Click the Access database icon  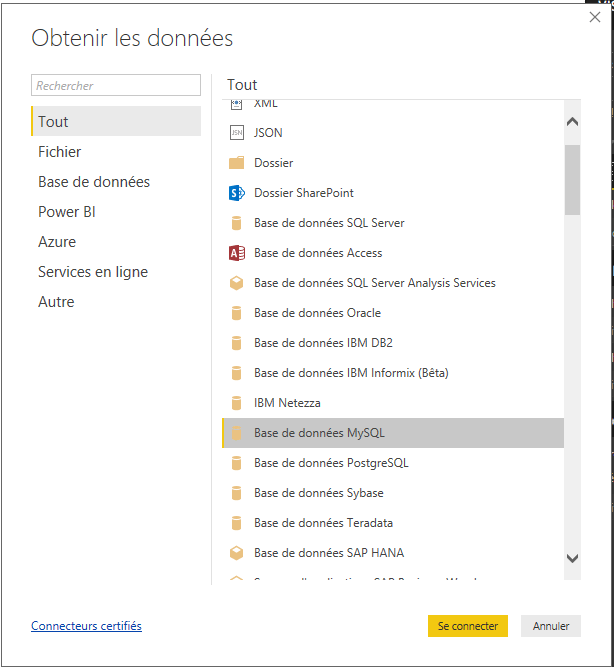[237, 253]
